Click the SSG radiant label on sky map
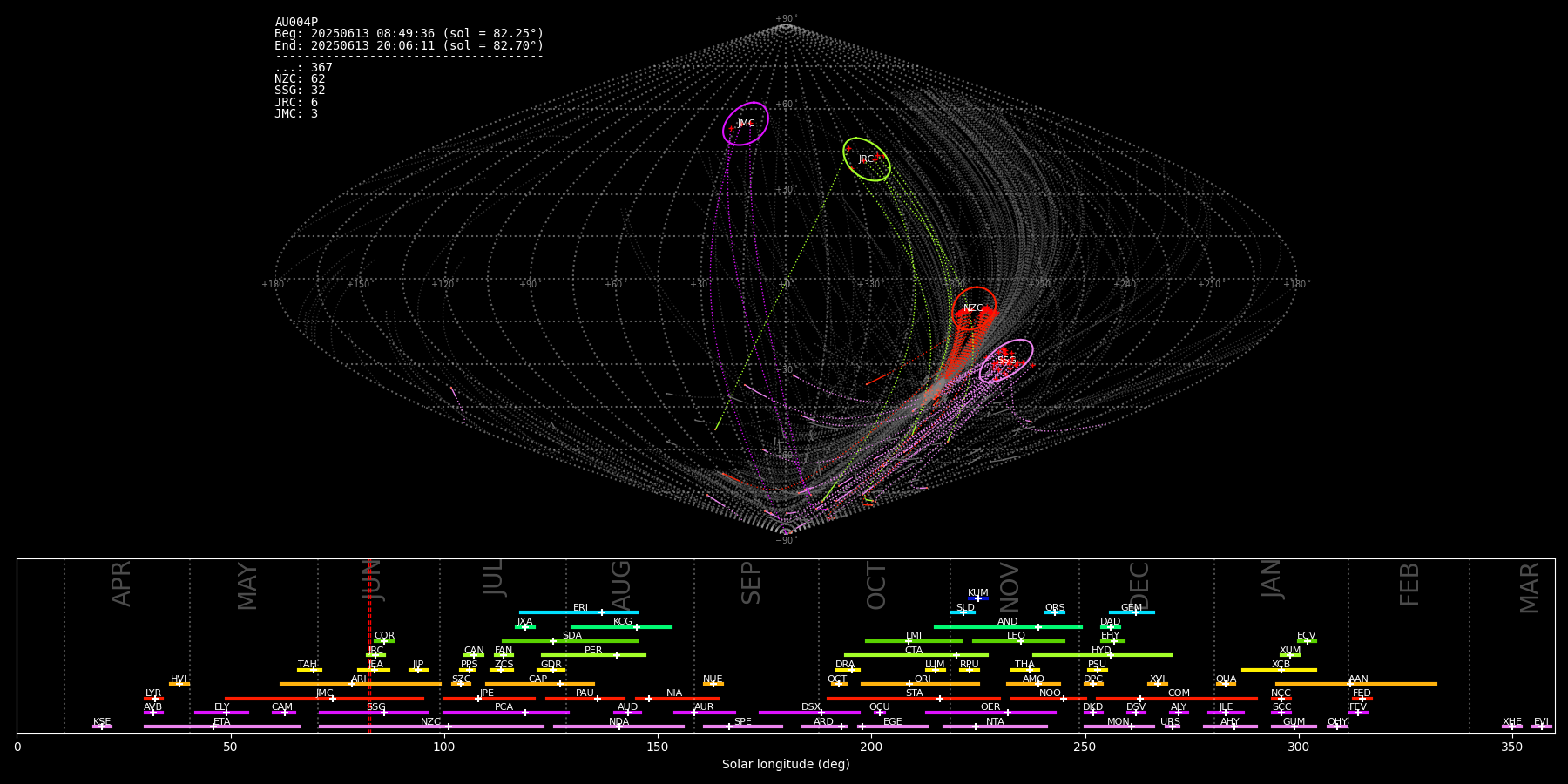 tap(1006, 361)
